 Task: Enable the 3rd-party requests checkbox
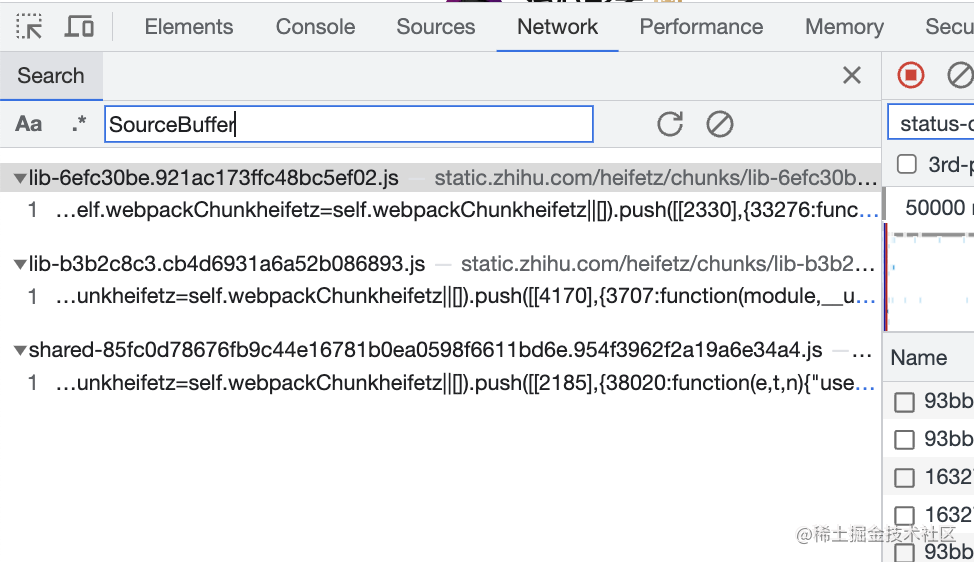[907, 164]
